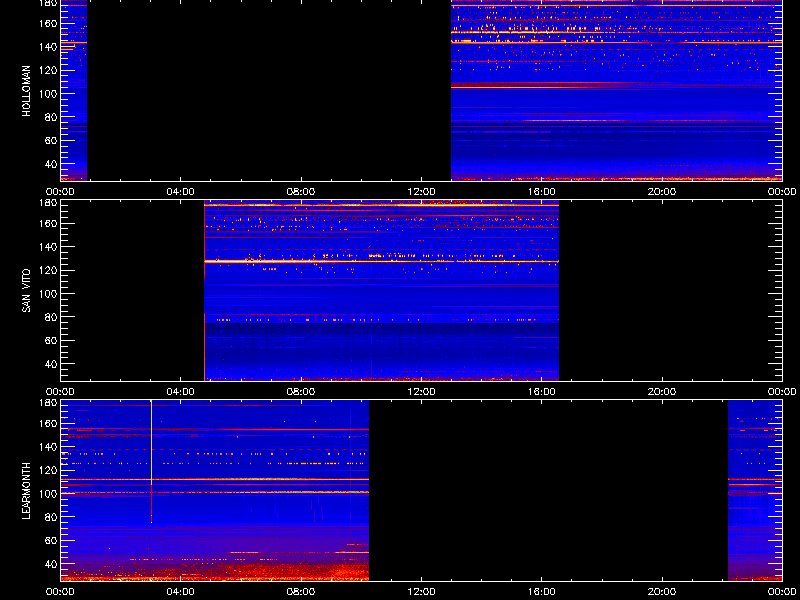The image size is (800, 600).
Task: Pick the 140 frequency tick on Learmonth axis
Action: [x=48, y=447]
